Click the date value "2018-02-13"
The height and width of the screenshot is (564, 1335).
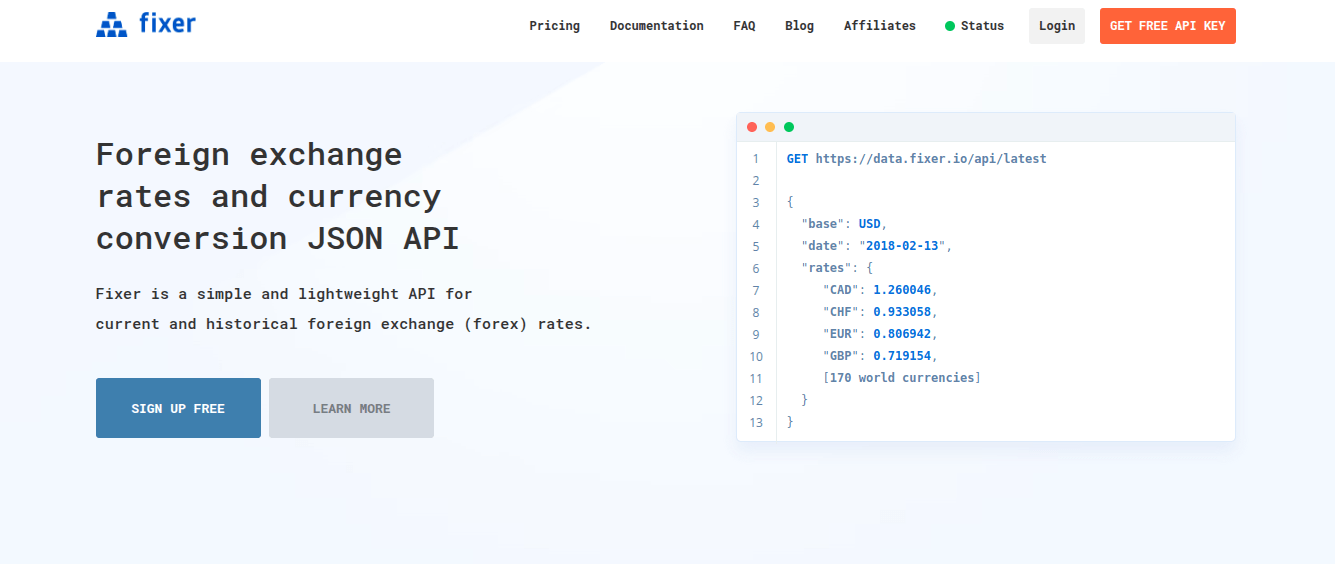click(x=902, y=246)
